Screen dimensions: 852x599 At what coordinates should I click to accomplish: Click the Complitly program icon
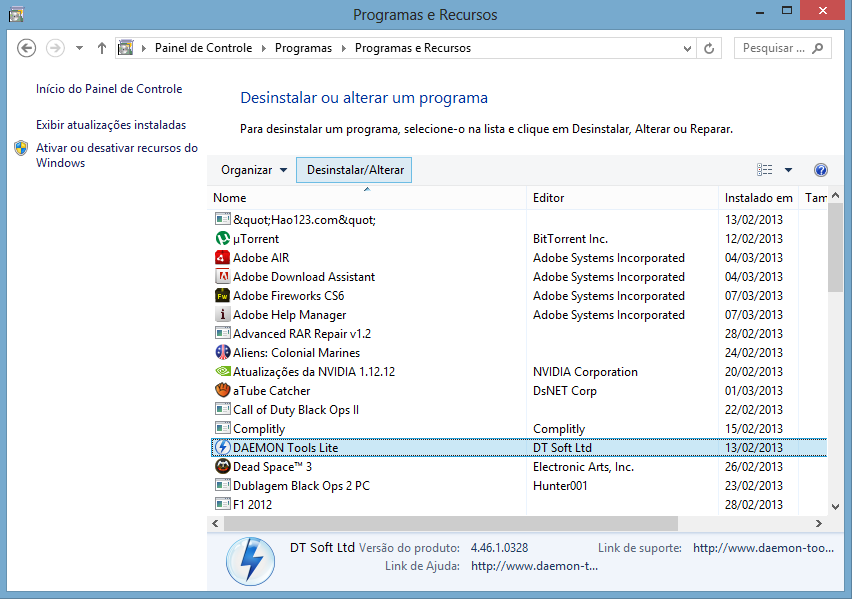pyautogui.click(x=223, y=428)
